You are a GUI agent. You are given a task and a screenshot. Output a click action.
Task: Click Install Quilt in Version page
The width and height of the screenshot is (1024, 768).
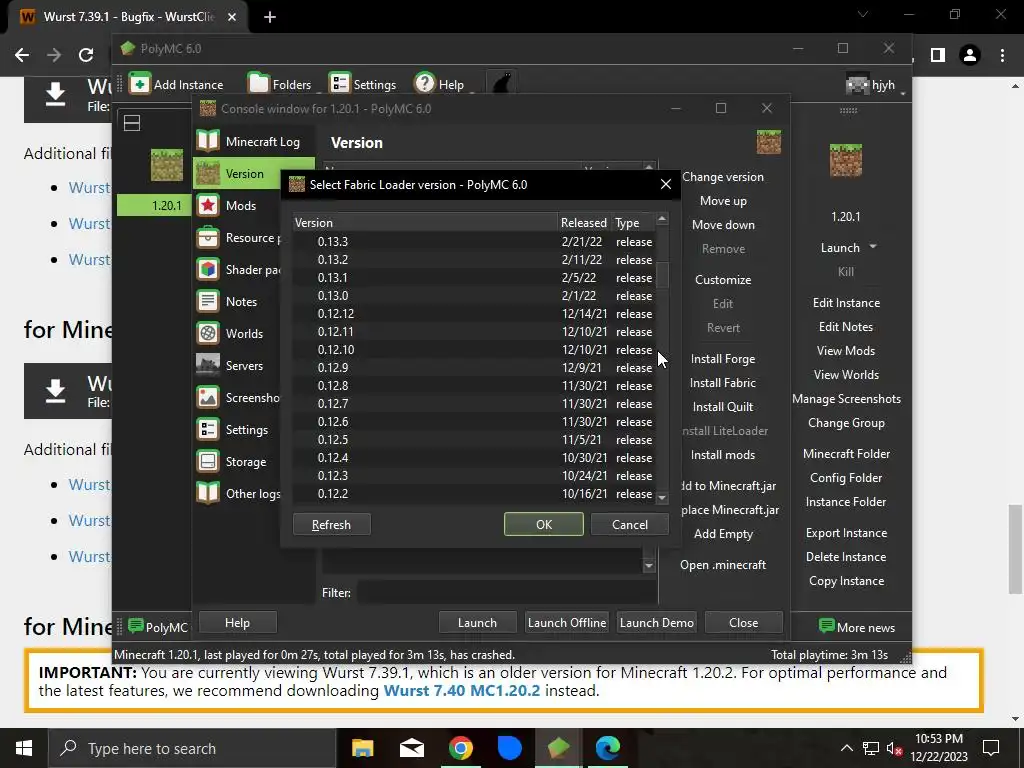[x=723, y=407]
